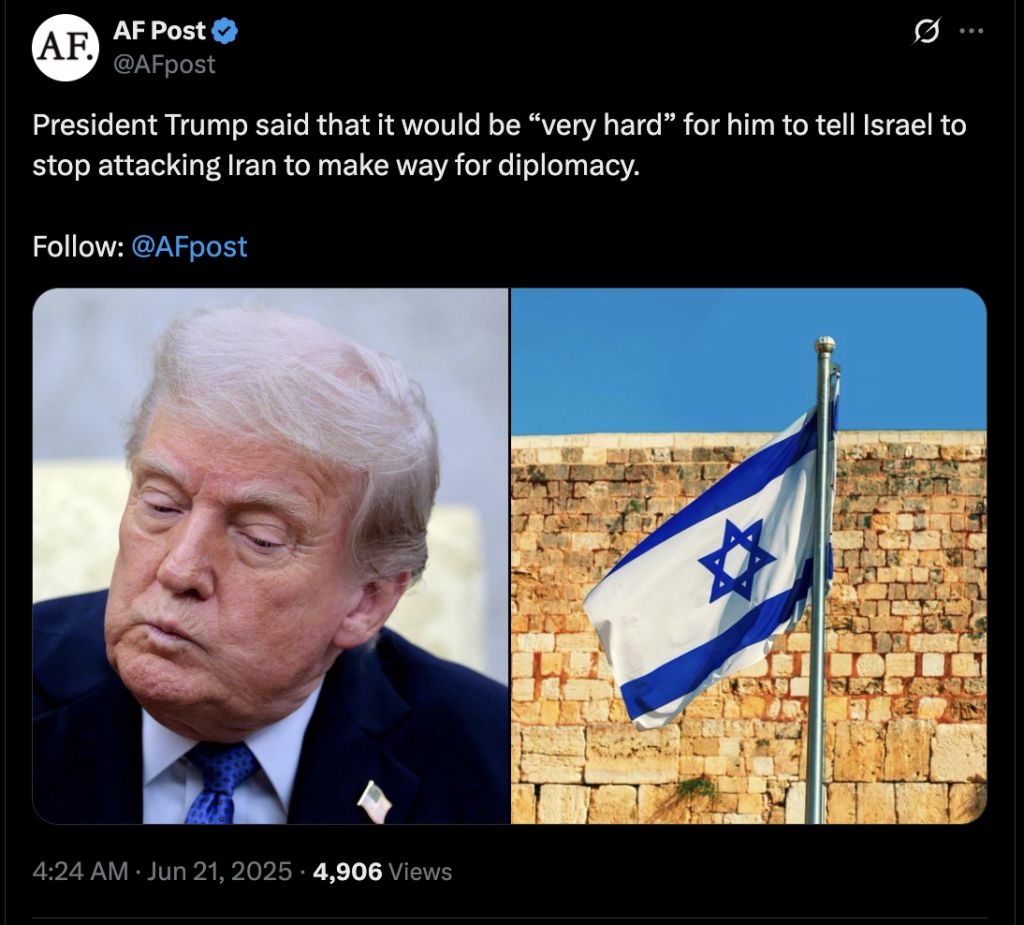Click the "Follow:" text label
The height and width of the screenshot is (925, 1024).
78,247
